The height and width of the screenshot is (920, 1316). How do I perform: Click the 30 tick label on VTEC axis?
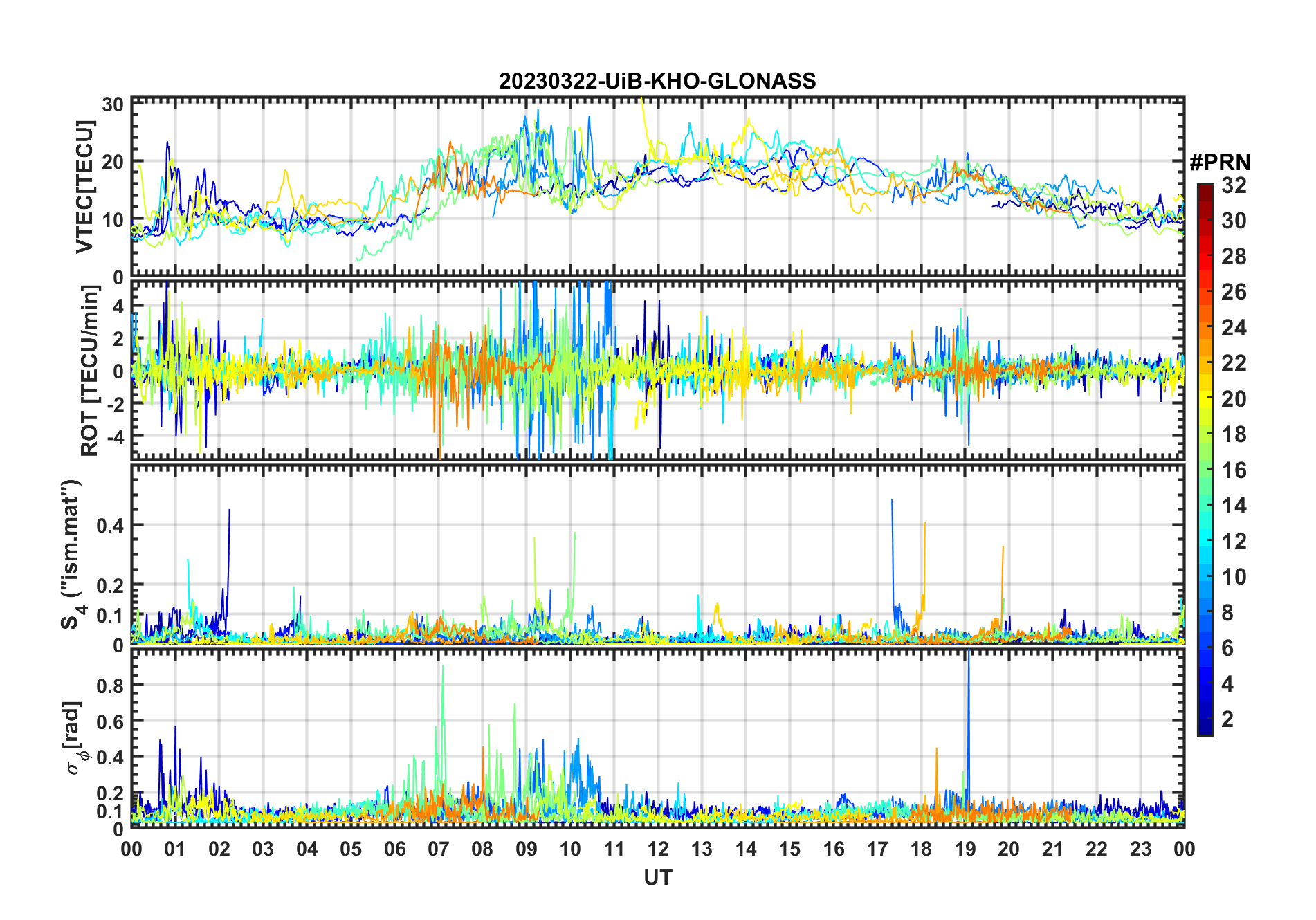tap(113, 105)
